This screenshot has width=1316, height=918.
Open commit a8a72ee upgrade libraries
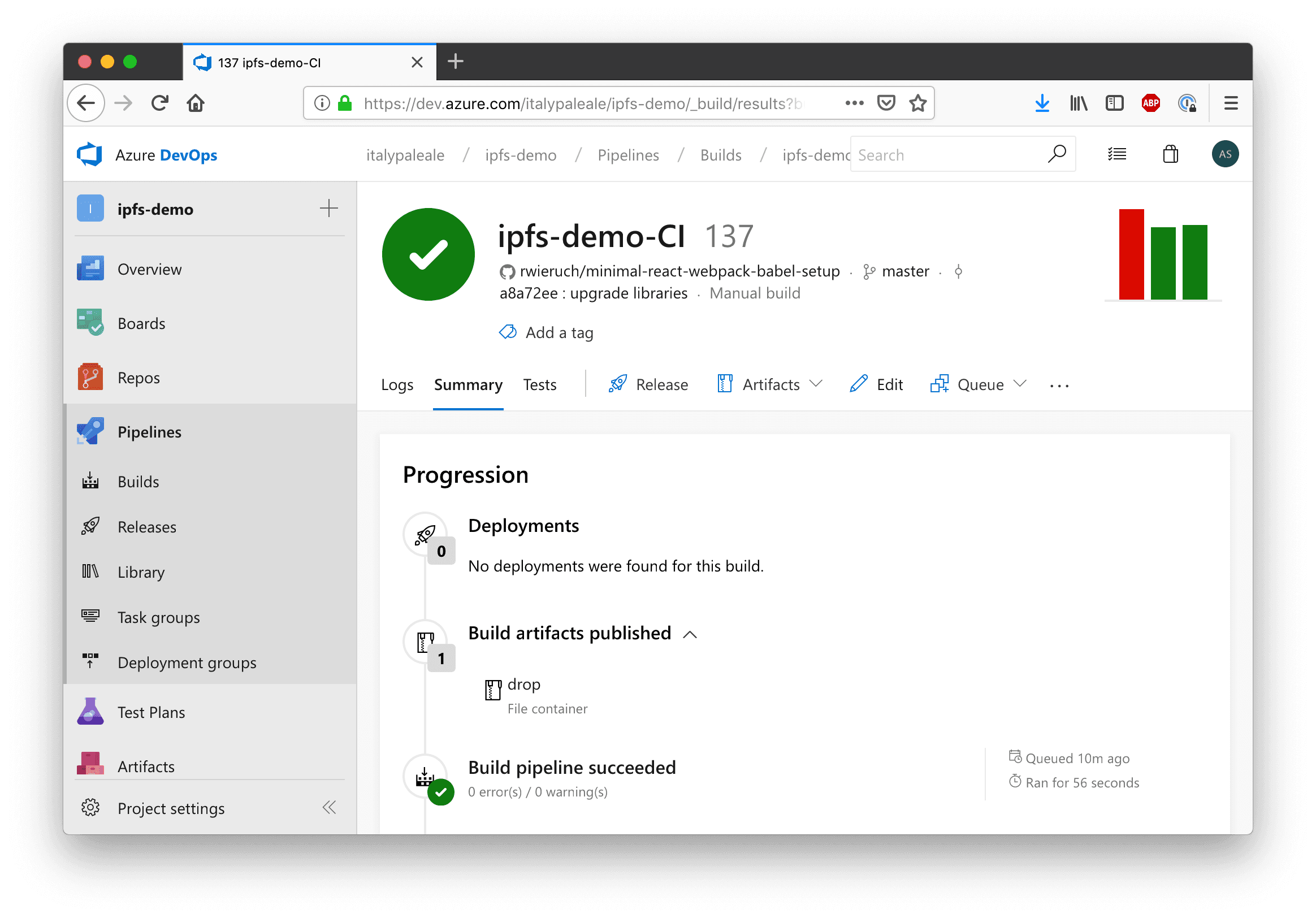593,293
